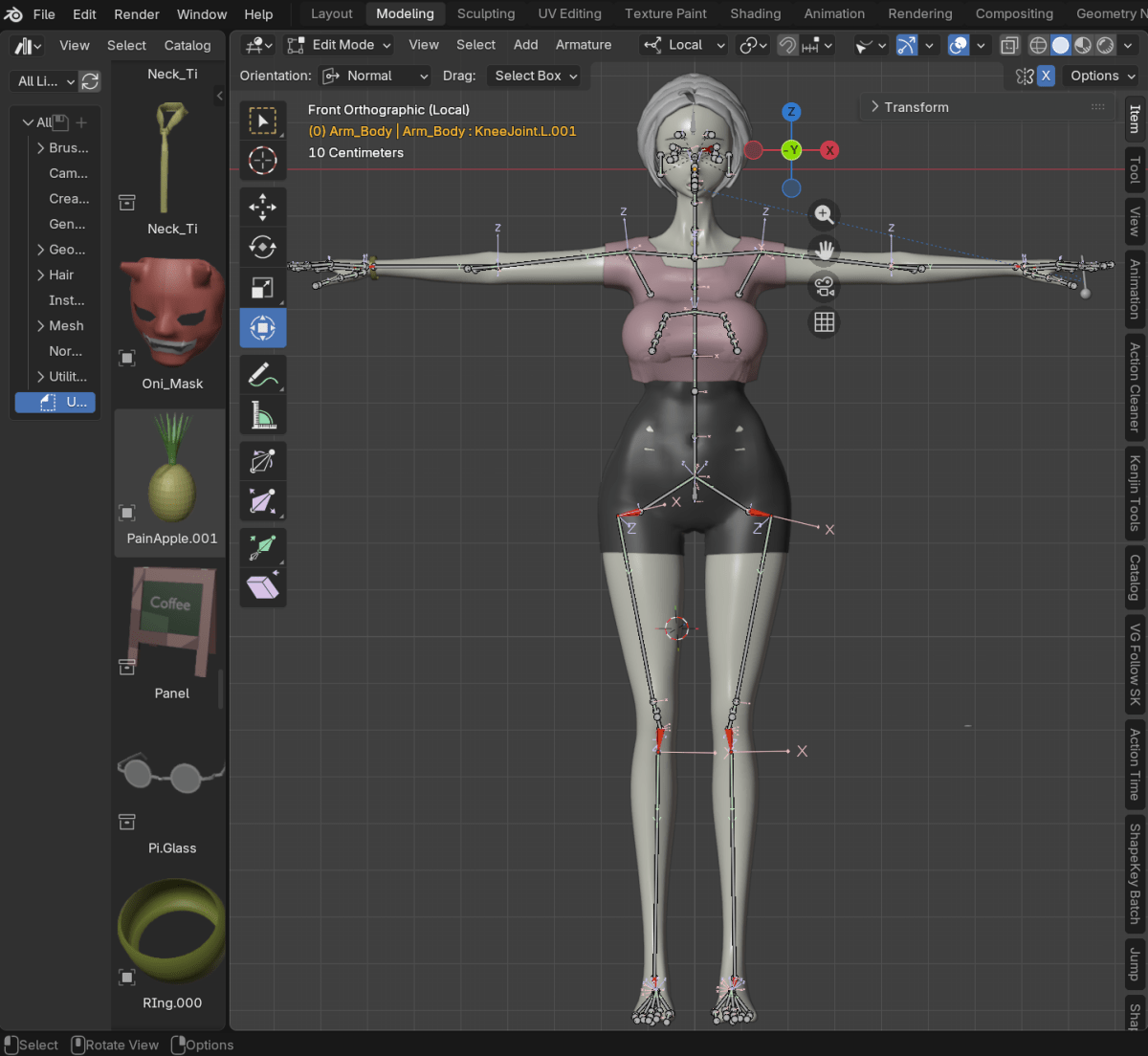Click the viewport zoom magnifier icon
Viewport: 1148px width, 1056px height.
(x=824, y=214)
